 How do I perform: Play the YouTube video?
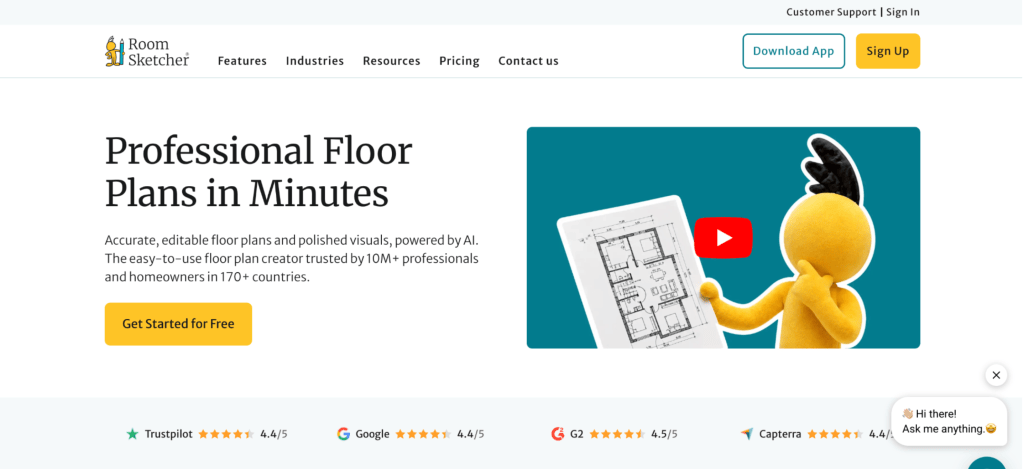(x=723, y=238)
